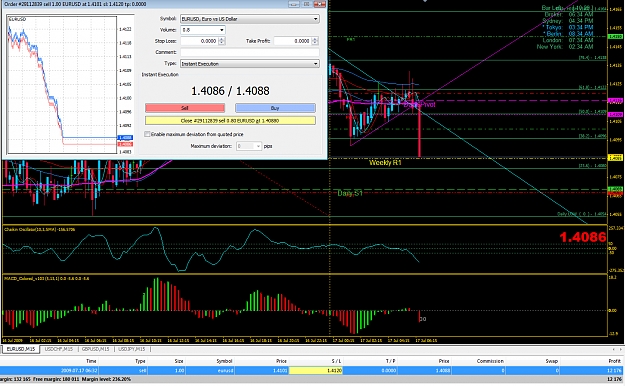Click the S / L column header

[336, 361]
